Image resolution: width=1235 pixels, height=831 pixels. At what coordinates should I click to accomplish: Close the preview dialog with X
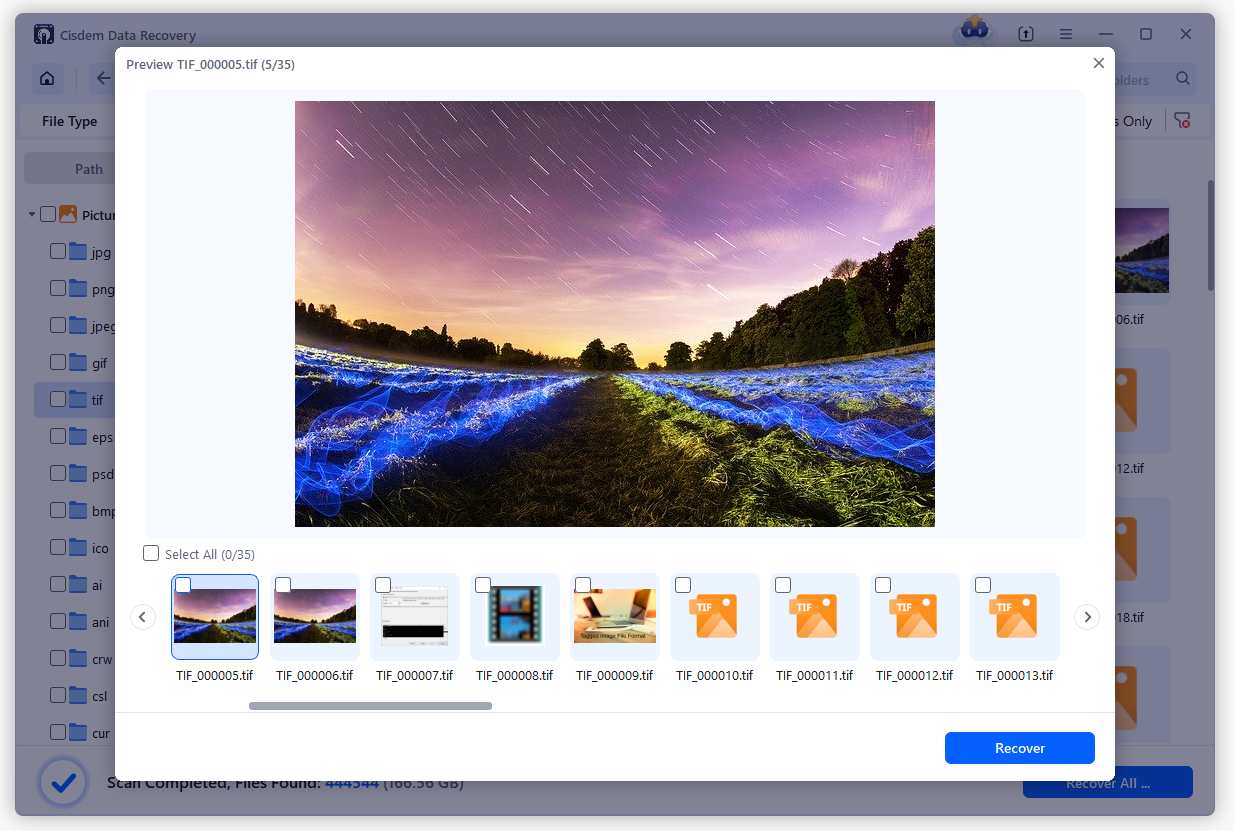point(1099,63)
